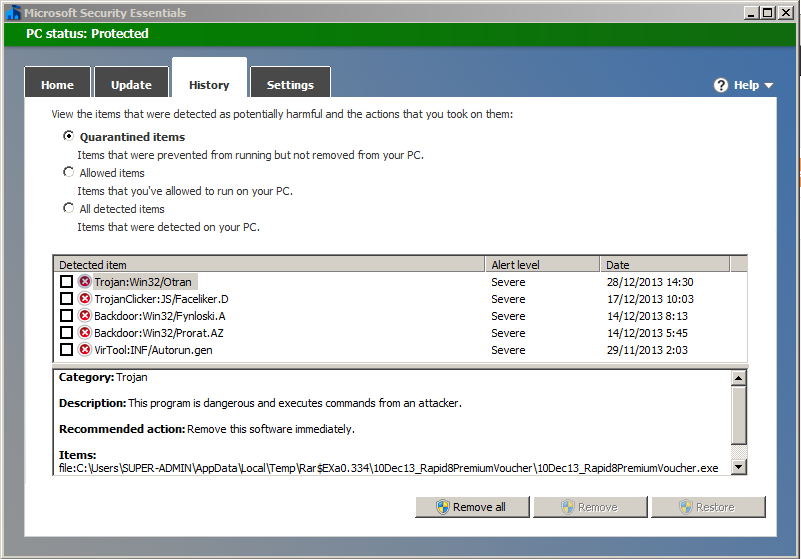This screenshot has width=801, height=559.
Task: Open the History tab
Action: click(x=209, y=78)
